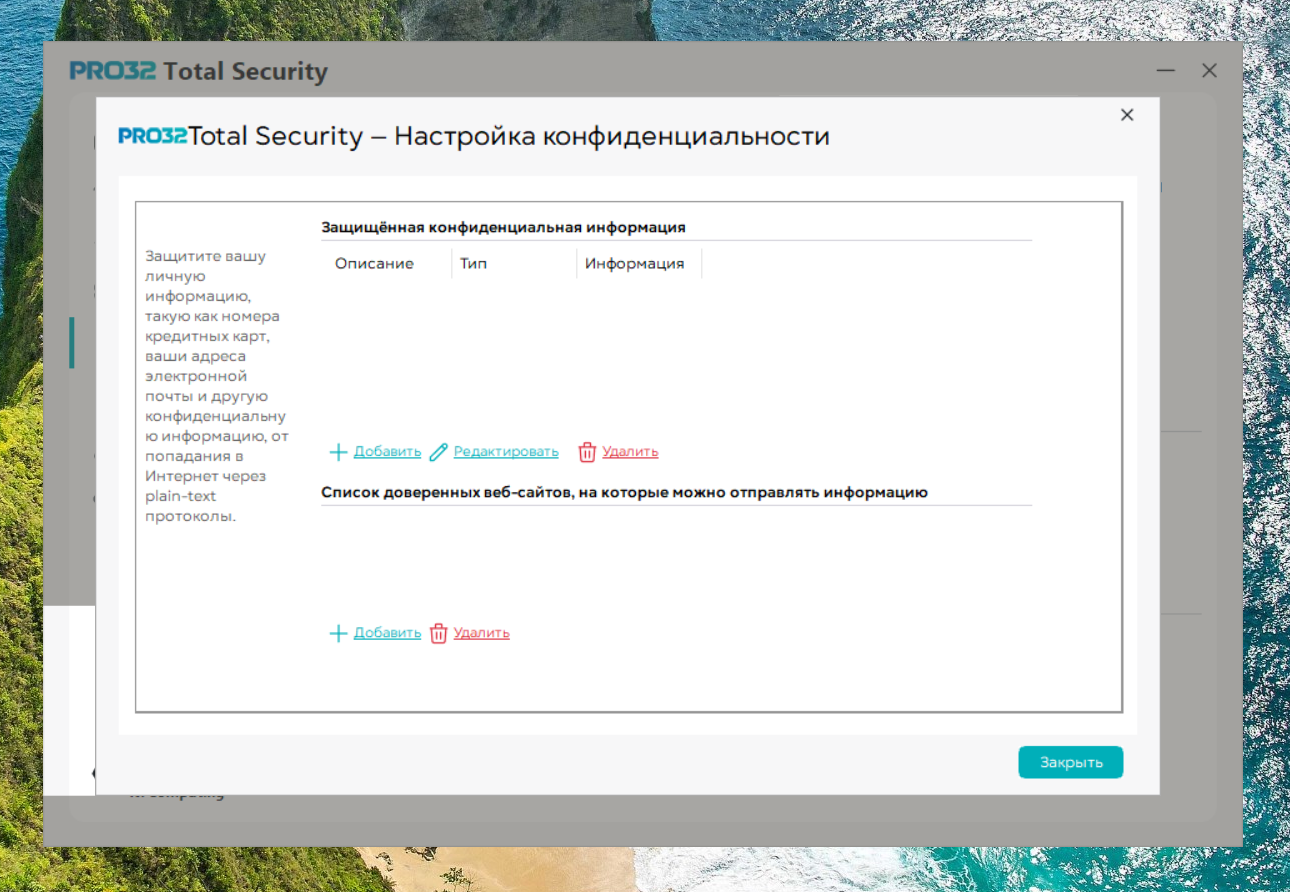Click the trash icon under trusted websites list
Screen dimensions: 1290x892
(x=438, y=633)
